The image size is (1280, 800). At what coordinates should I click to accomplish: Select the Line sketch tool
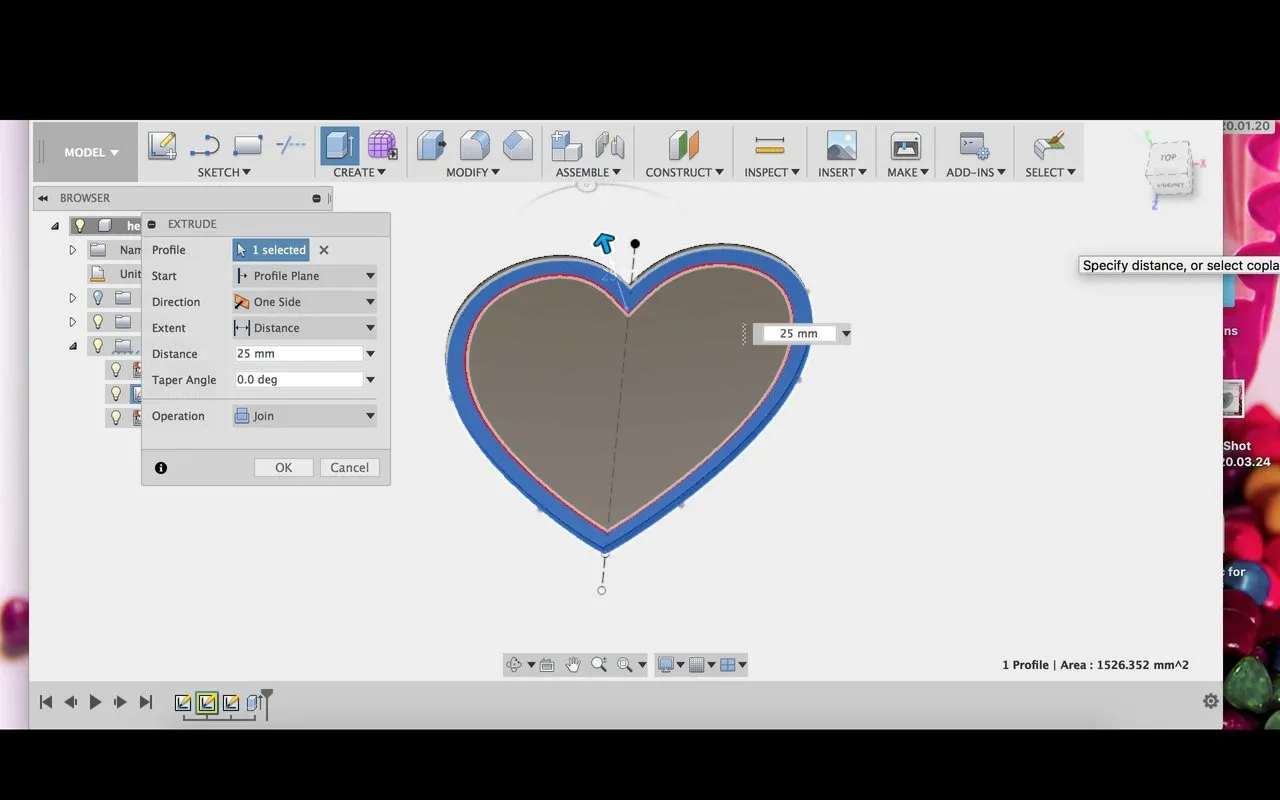click(205, 146)
